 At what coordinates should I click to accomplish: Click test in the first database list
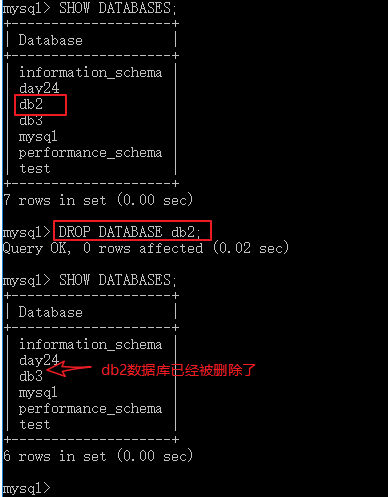click(x=35, y=168)
